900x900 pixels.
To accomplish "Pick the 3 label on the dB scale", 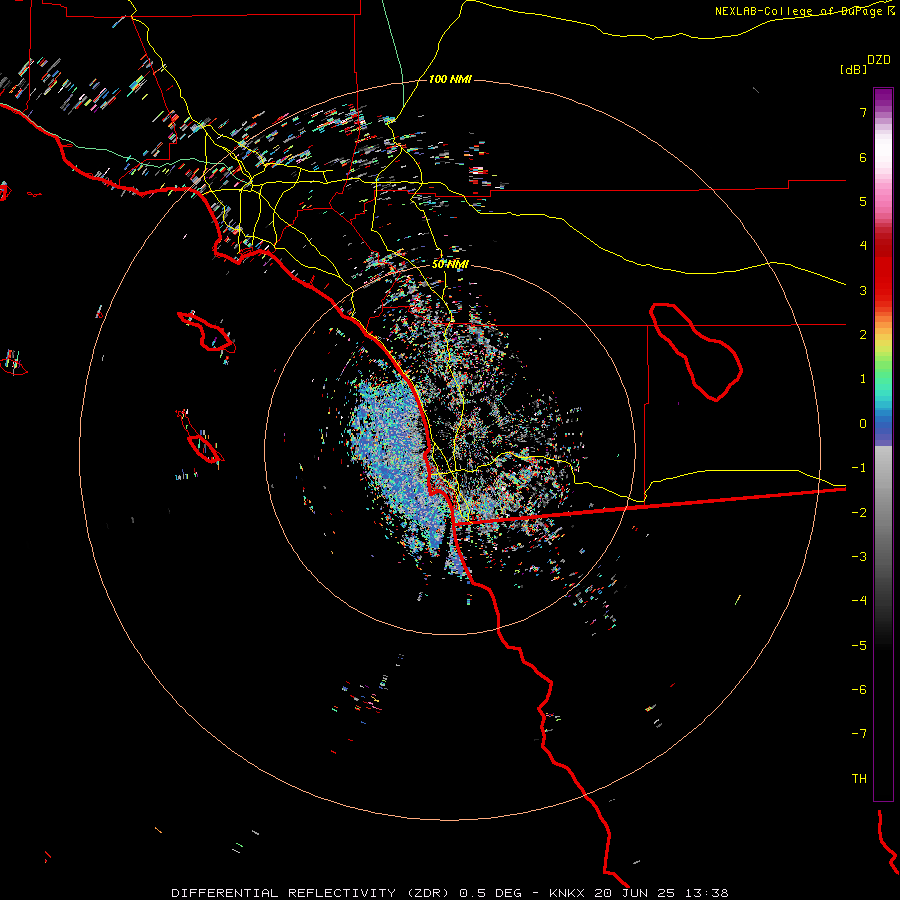I will 863,290.
